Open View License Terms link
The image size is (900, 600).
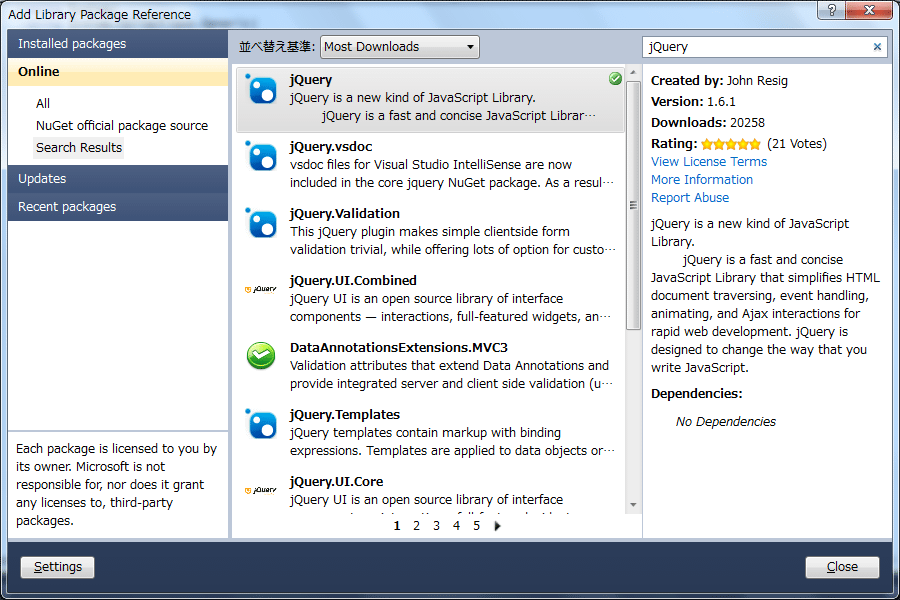coord(709,162)
